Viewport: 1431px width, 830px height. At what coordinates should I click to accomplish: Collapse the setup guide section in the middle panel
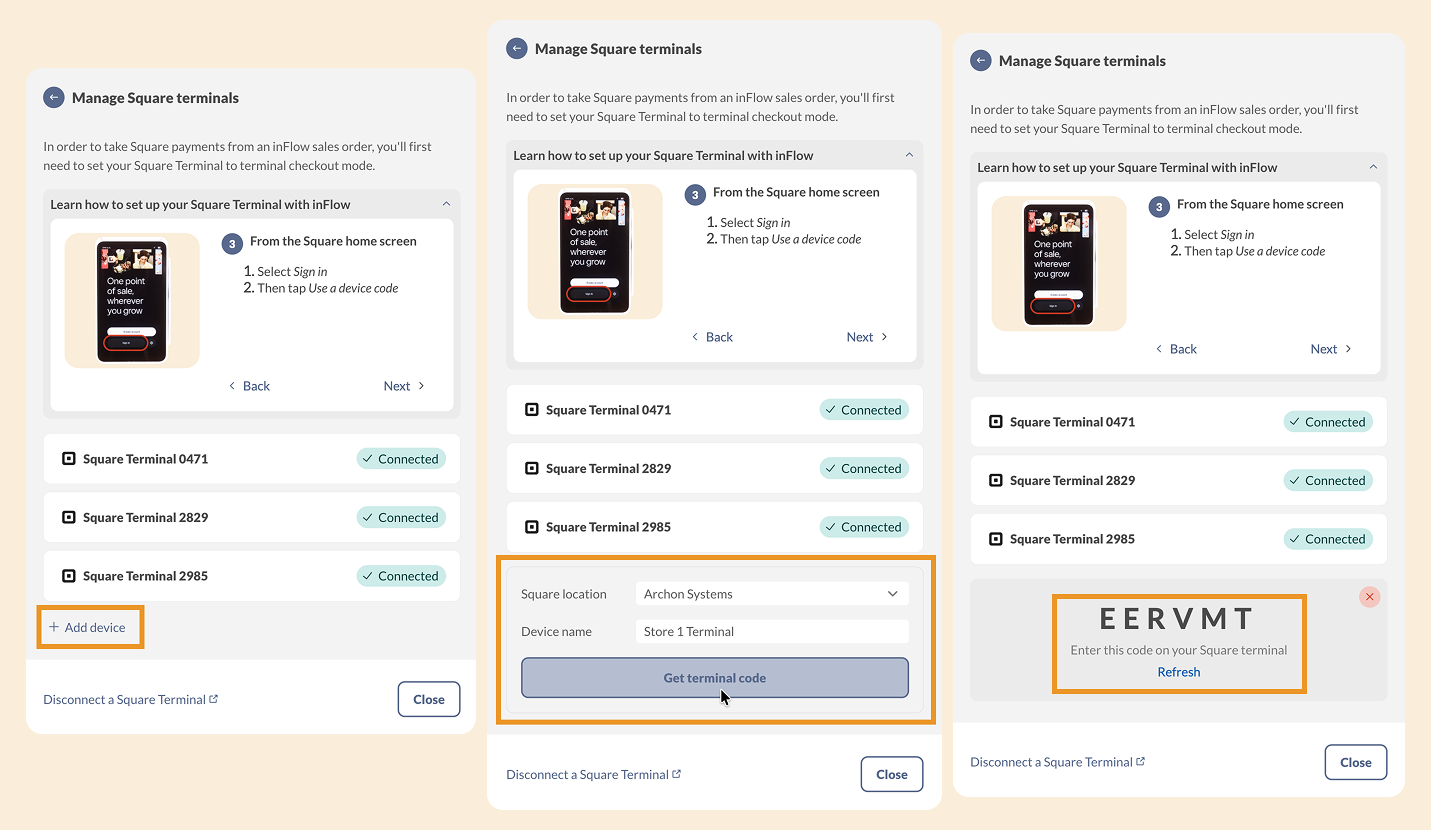(908, 155)
